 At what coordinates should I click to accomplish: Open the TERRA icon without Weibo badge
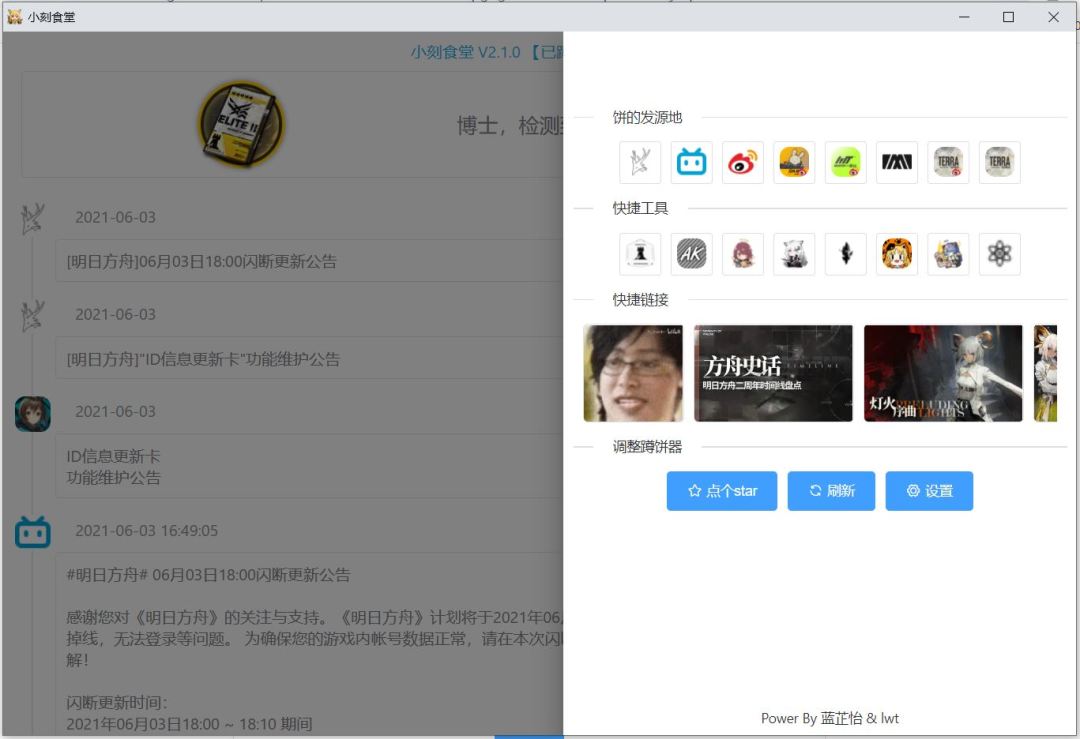pyautogui.click(x=999, y=163)
